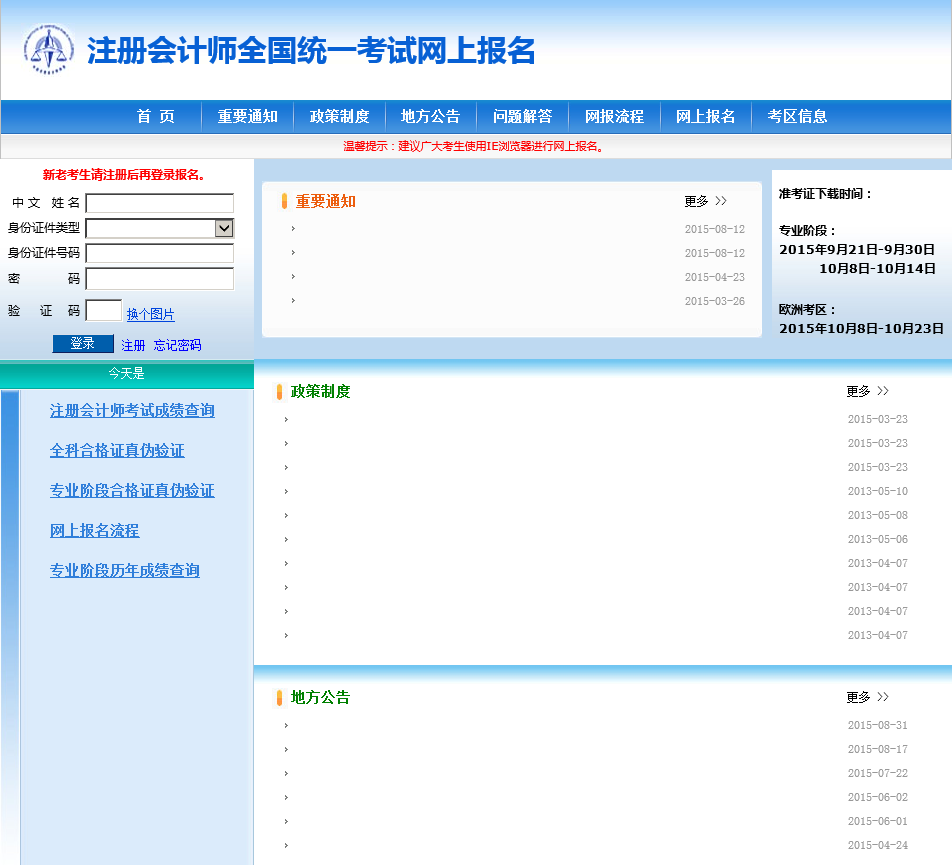Click the 中文姓名 input field
The image size is (952, 865).
tap(160, 203)
